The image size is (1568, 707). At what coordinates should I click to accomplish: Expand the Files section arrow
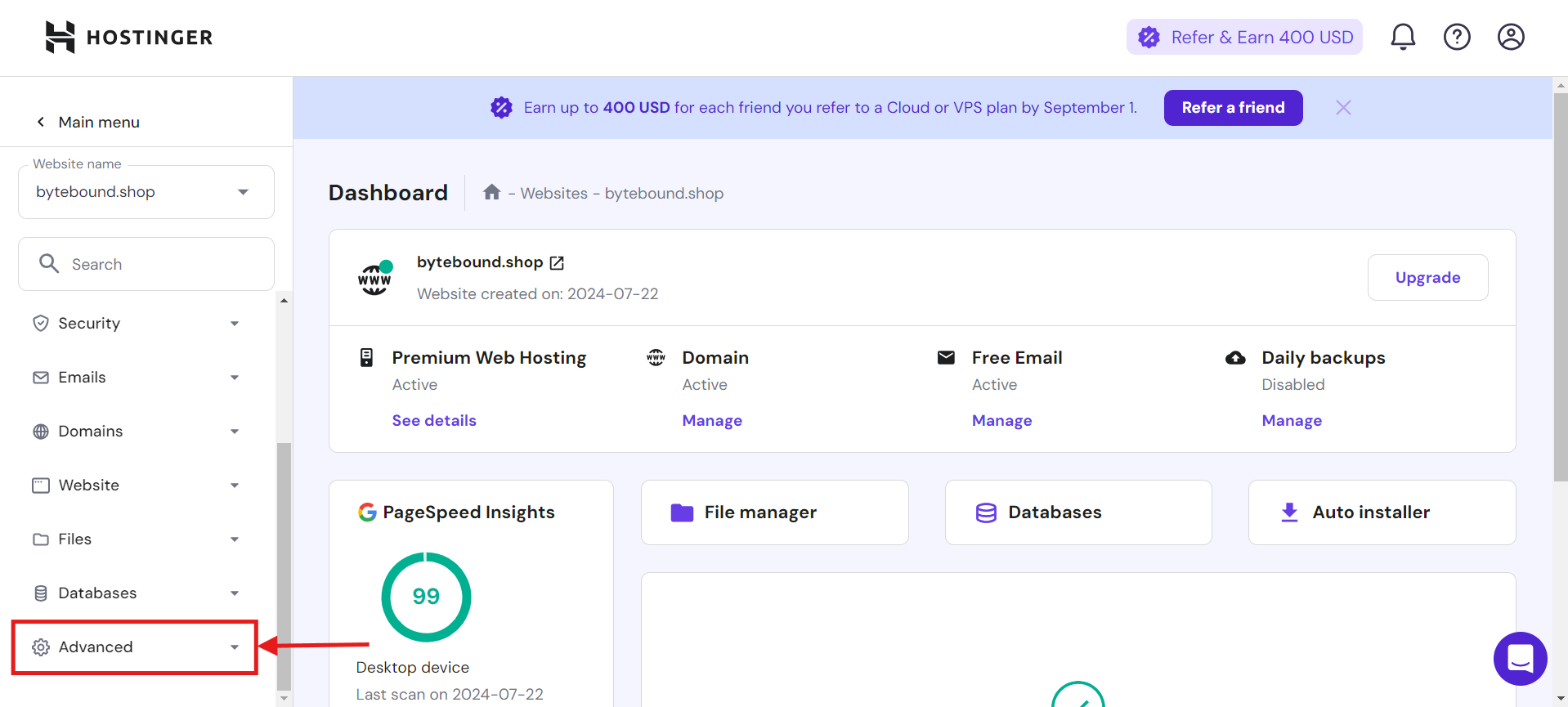coord(235,539)
